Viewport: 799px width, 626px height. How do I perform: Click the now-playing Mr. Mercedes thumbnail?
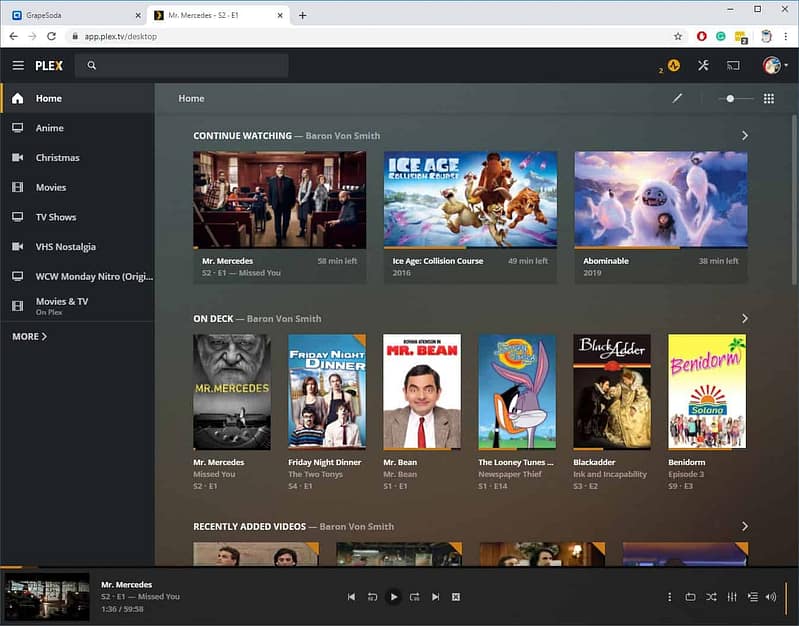tap(47, 597)
